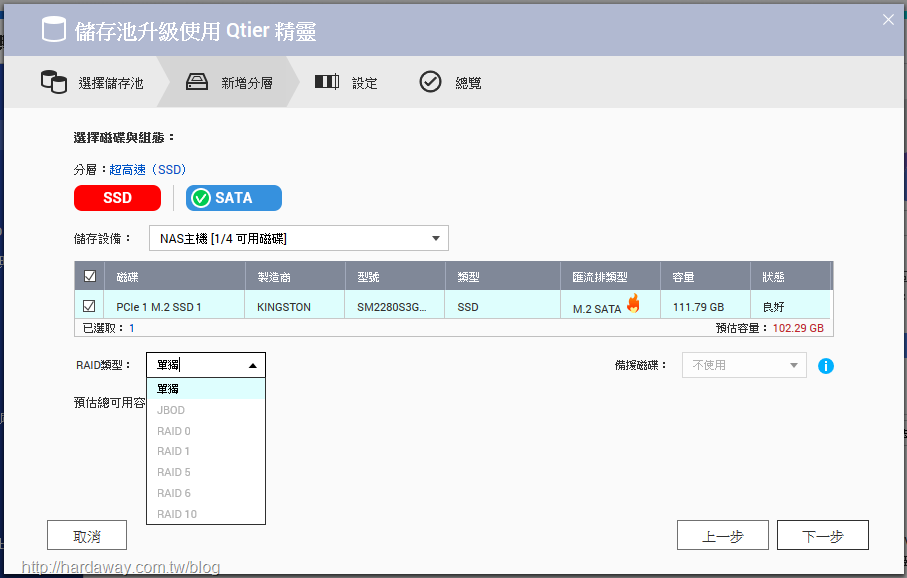Image resolution: width=907 pixels, height=578 pixels.
Task: Sort by the 容量 column header
Action: point(706,276)
